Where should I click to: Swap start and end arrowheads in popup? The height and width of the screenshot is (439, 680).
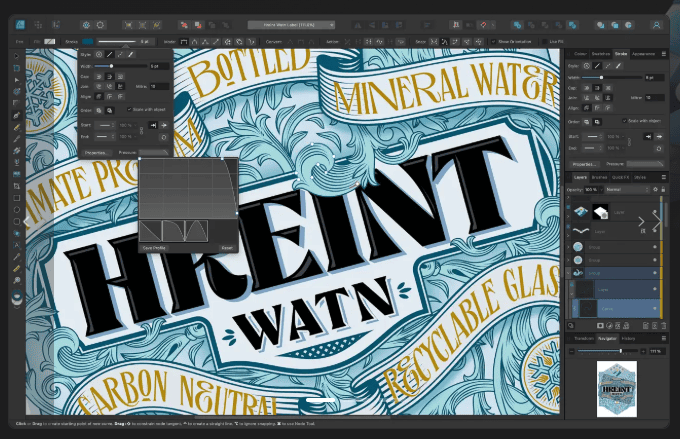(163, 137)
